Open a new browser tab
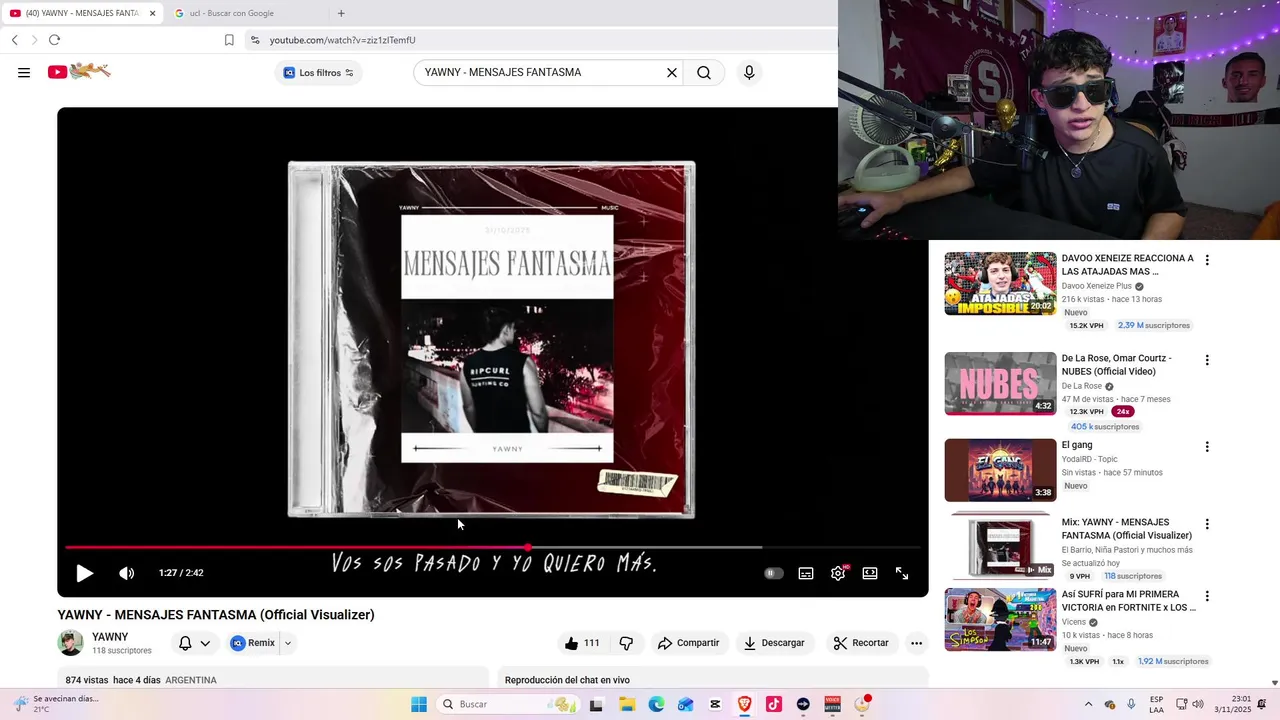This screenshot has height=720, width=1280. (x=341, y=13)
